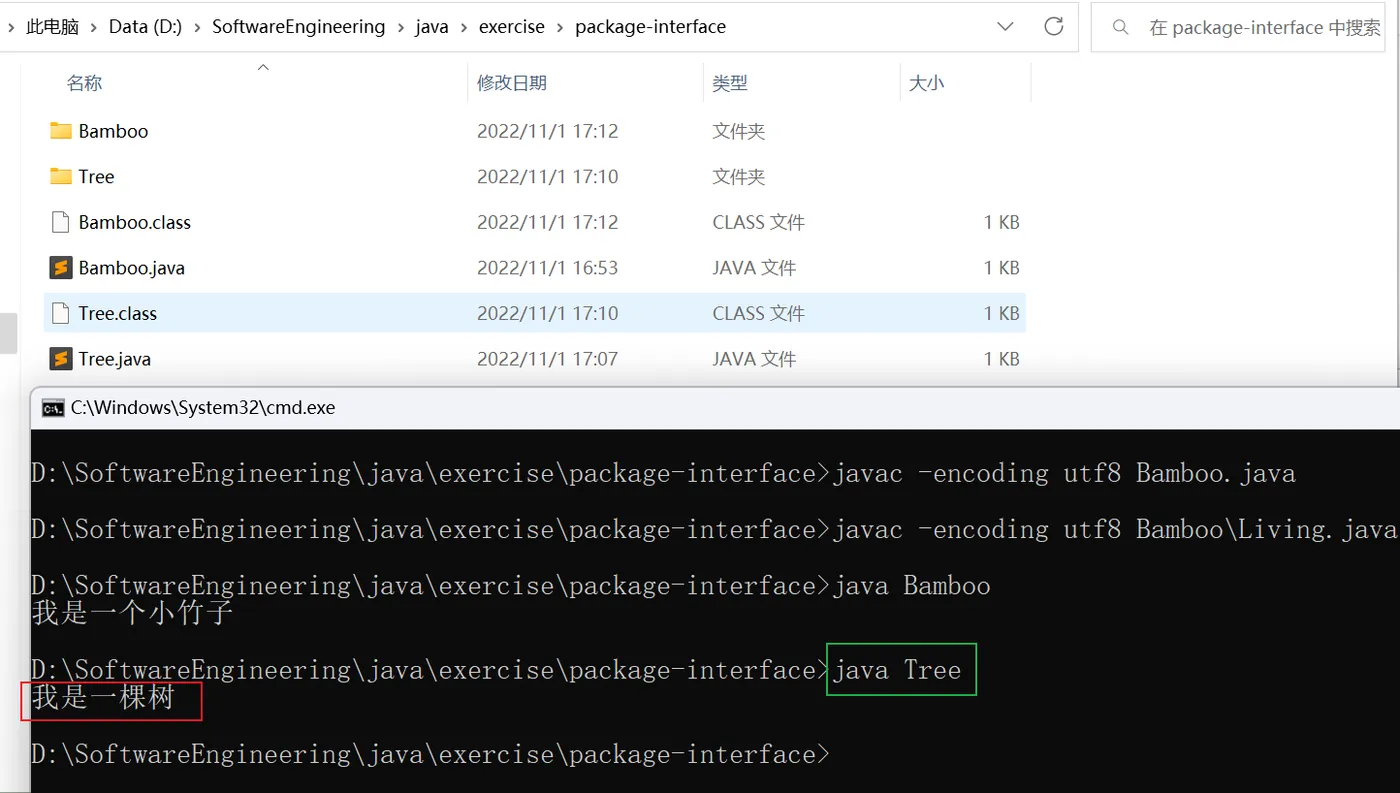
Task: Click 文件夹 type in the Tree folder row
Action: click(x=739, y=177)
